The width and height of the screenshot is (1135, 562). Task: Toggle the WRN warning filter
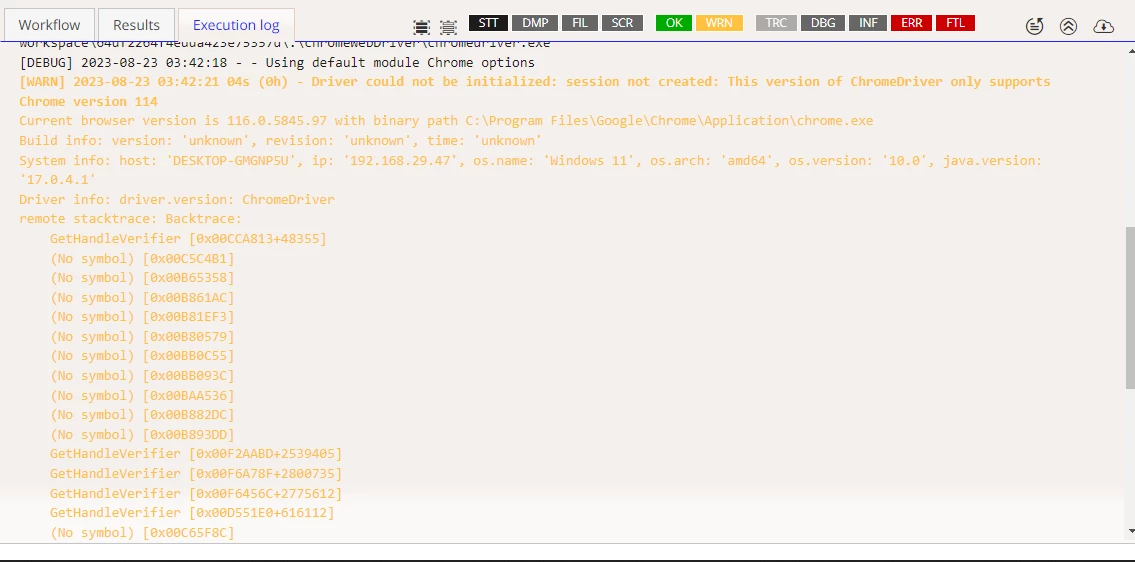click(719, 23)
